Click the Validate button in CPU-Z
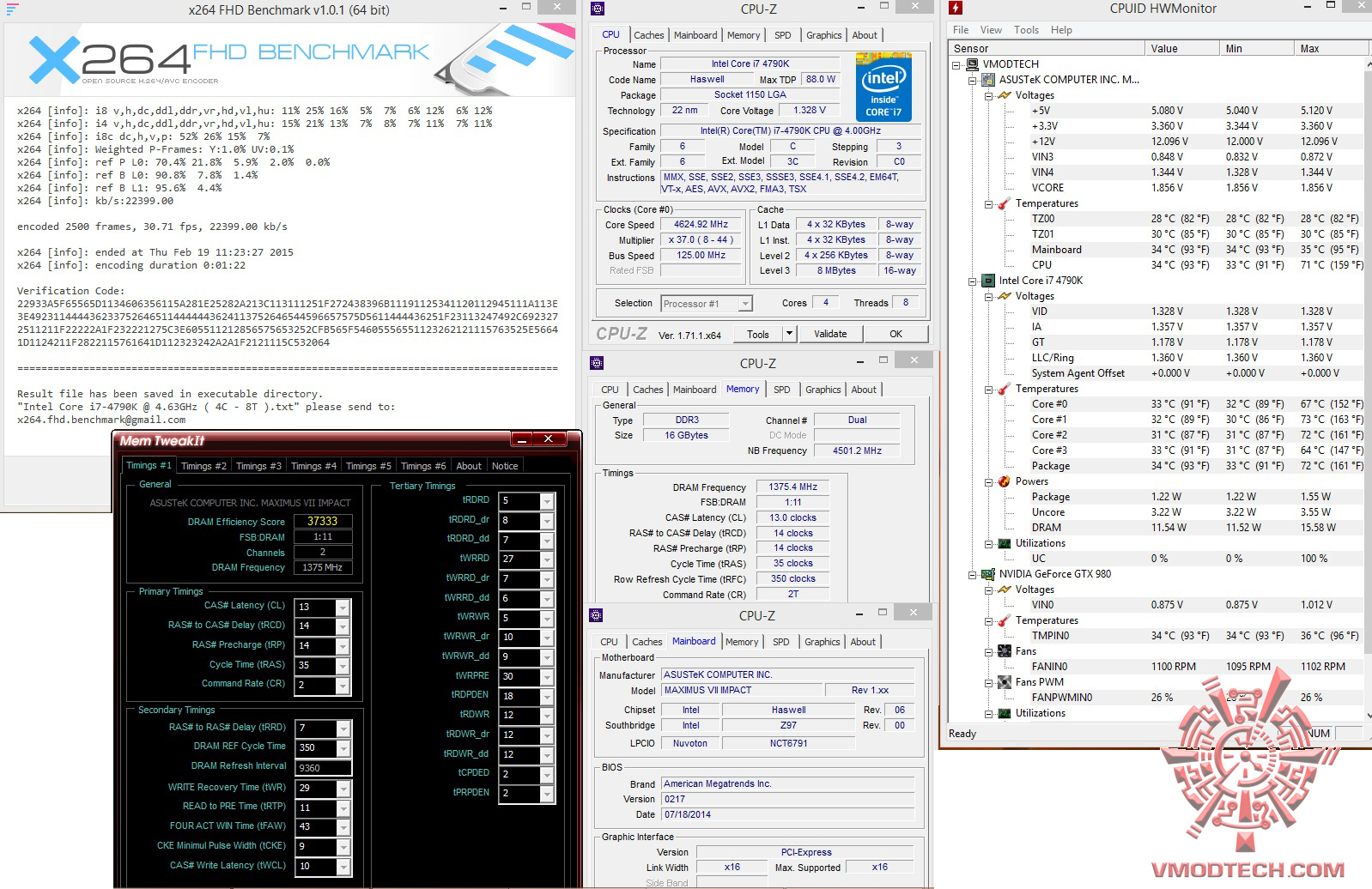 pyautogui.click(x=830, y=334)
